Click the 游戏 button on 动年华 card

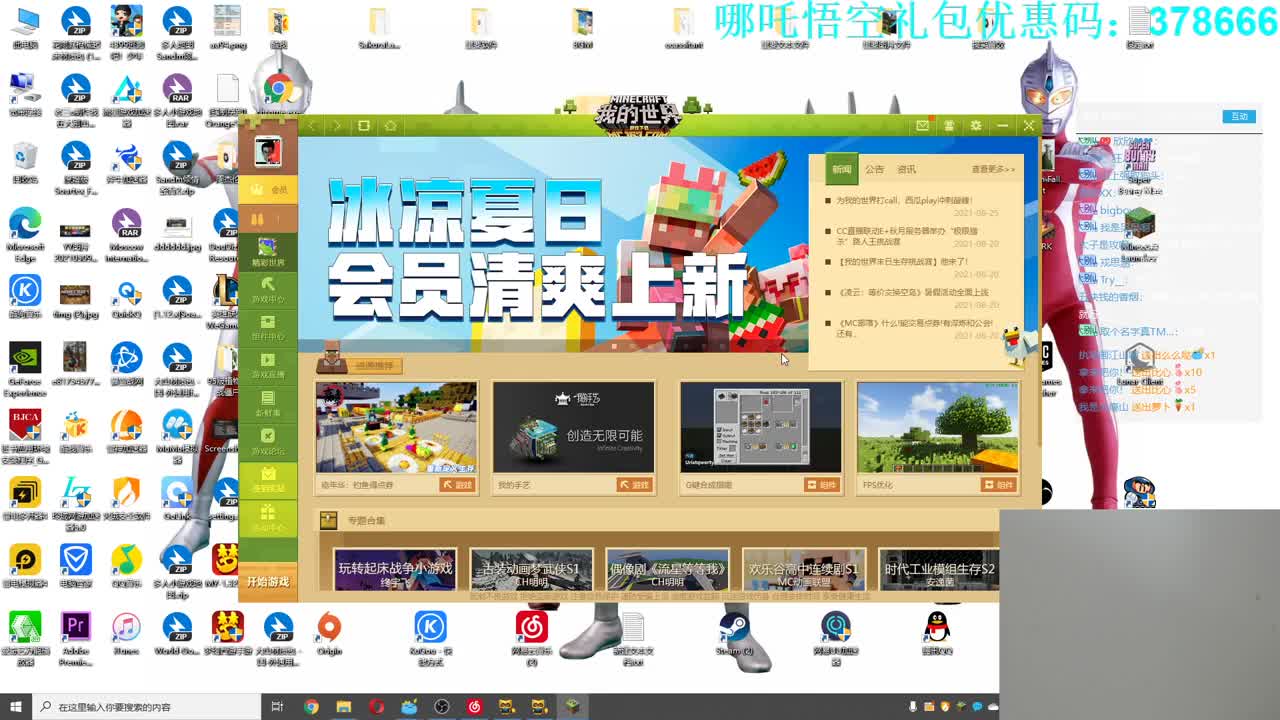(x=458, y=485)
